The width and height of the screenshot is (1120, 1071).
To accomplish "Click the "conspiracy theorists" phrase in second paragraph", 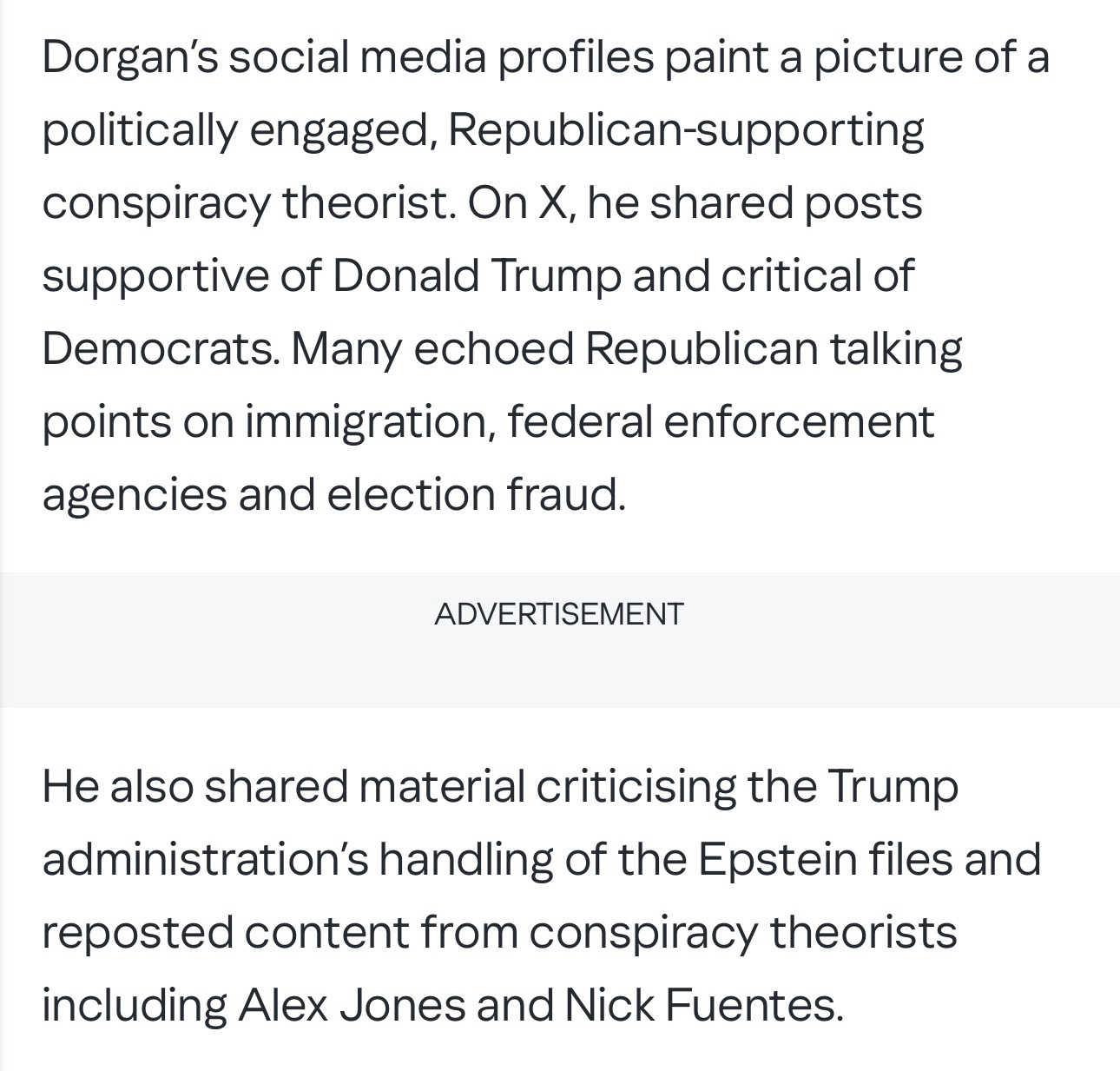I will click(x=742, y=932).
